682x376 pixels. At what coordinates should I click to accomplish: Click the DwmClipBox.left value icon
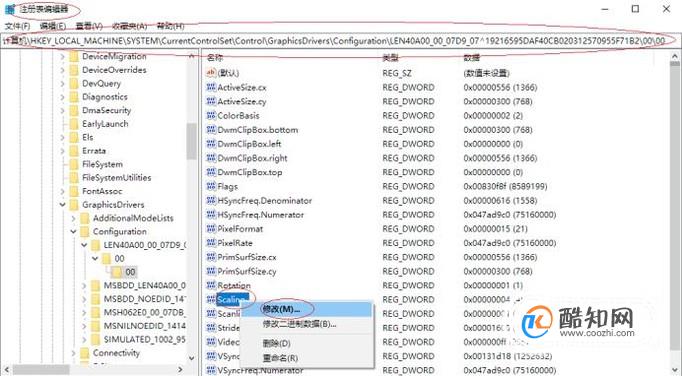[211, 144]
